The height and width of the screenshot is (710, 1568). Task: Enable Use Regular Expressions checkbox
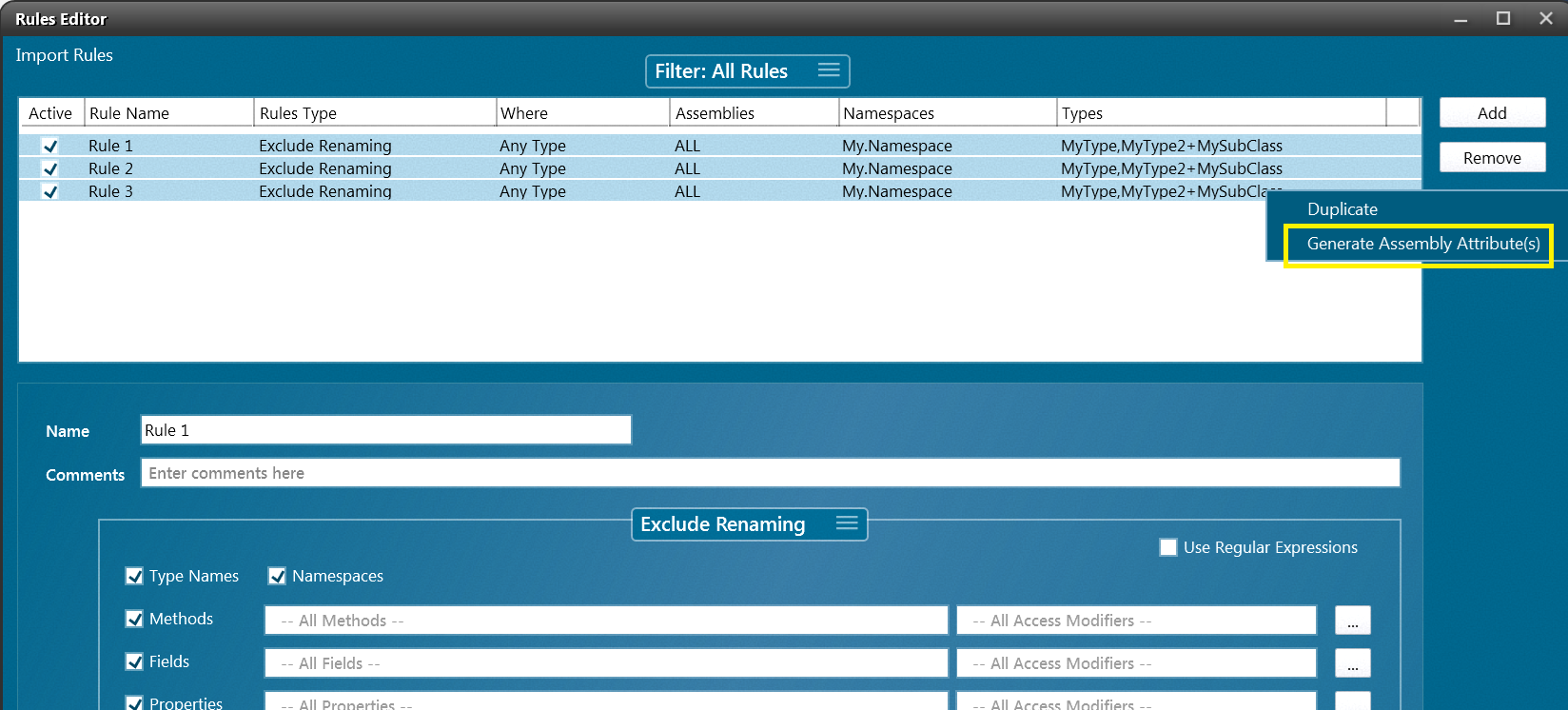(1168, 547)
